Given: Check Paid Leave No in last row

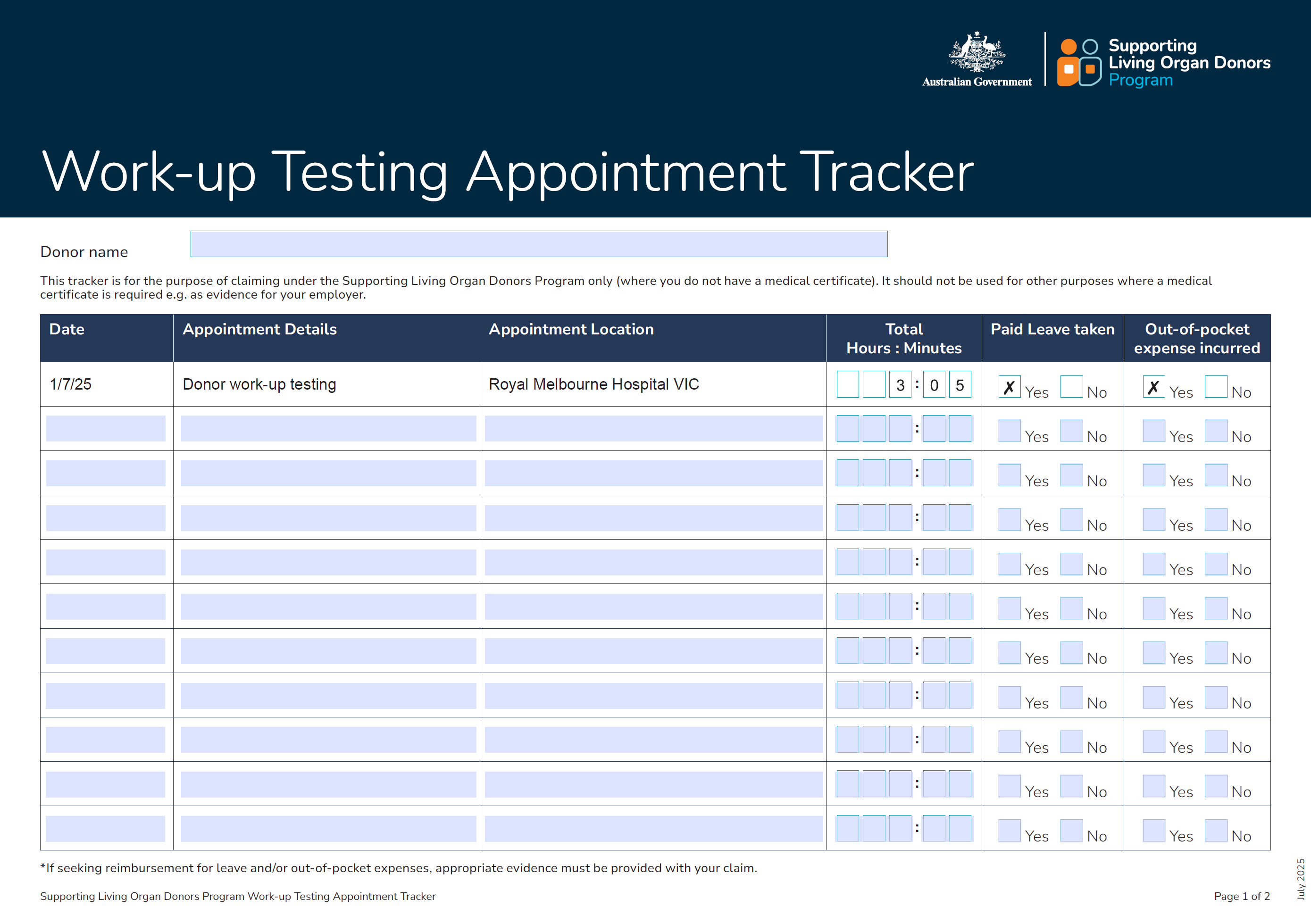Looking at the screenshot, I should pos(1071,831).
